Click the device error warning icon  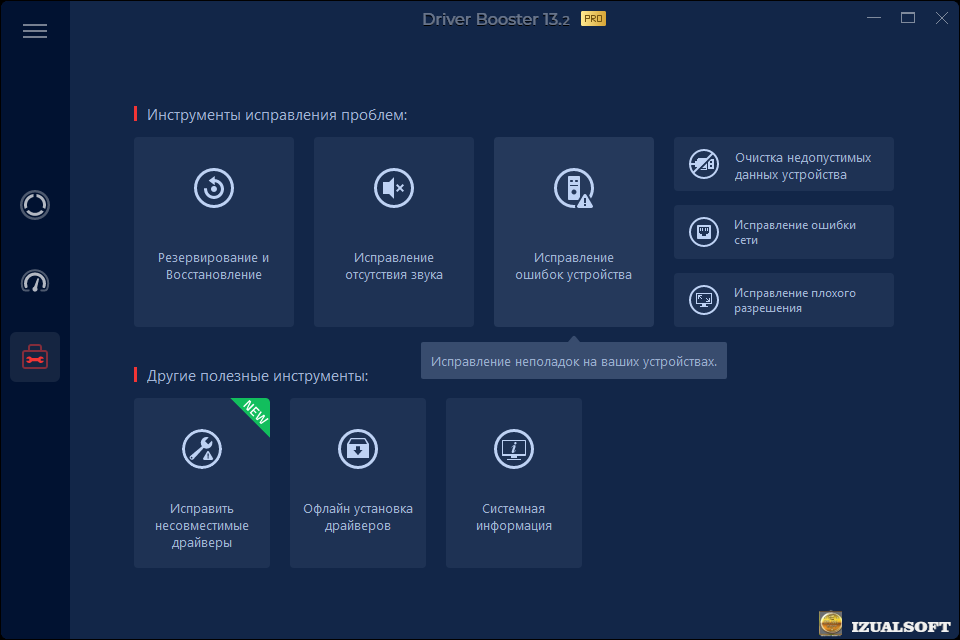point(574,188)
